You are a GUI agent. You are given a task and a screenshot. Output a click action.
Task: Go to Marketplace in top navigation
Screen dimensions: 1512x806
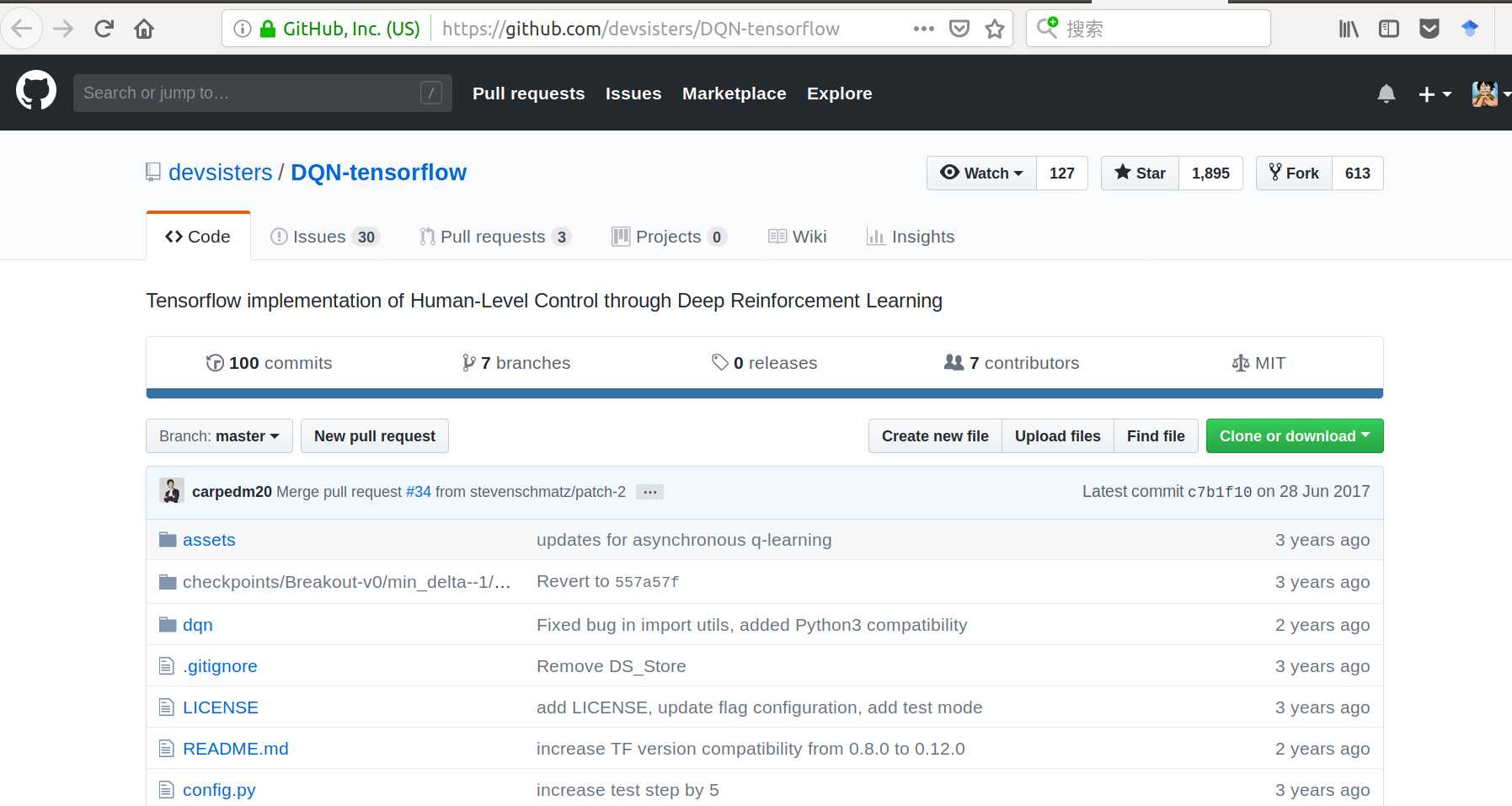tap(735, 93)
